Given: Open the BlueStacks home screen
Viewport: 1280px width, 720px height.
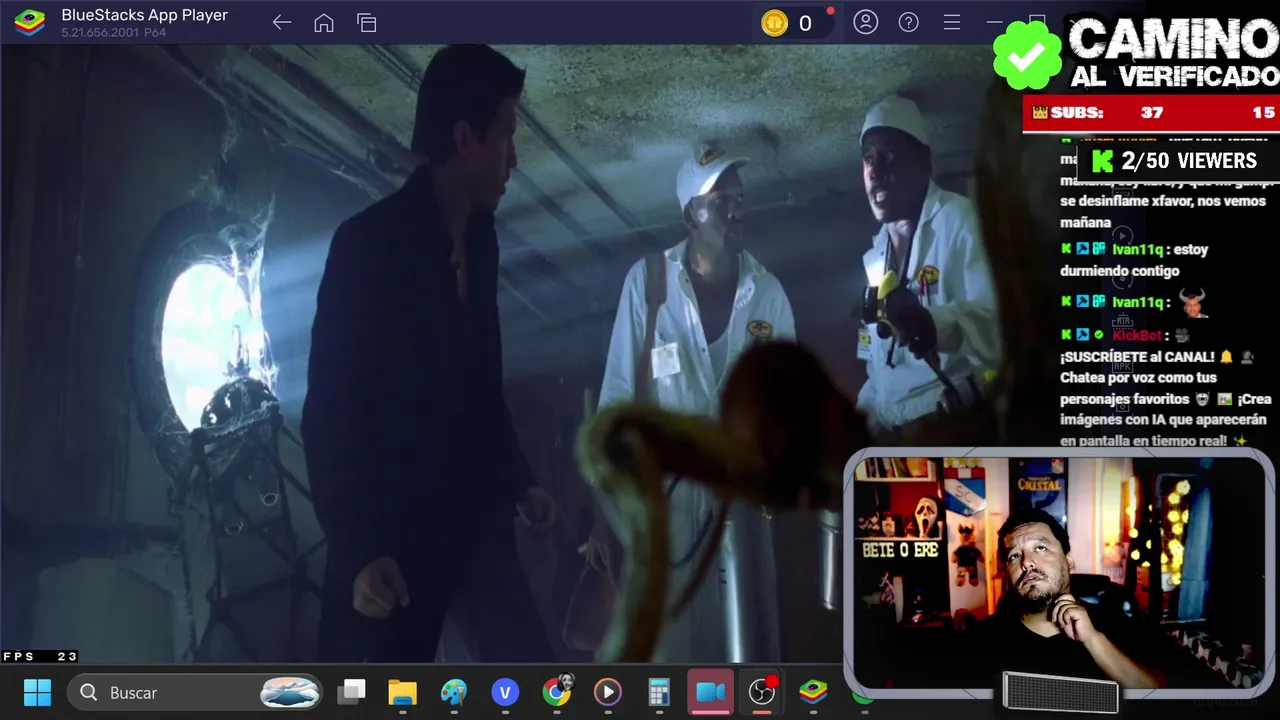Looking at the screenshot, I should (324, 23).
